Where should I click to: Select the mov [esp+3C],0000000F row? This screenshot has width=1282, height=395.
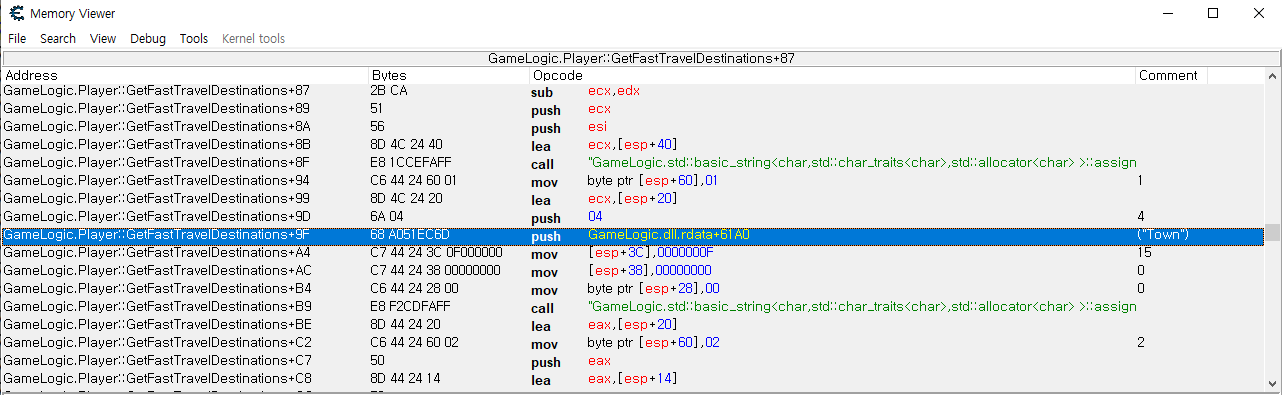(633, 253)
